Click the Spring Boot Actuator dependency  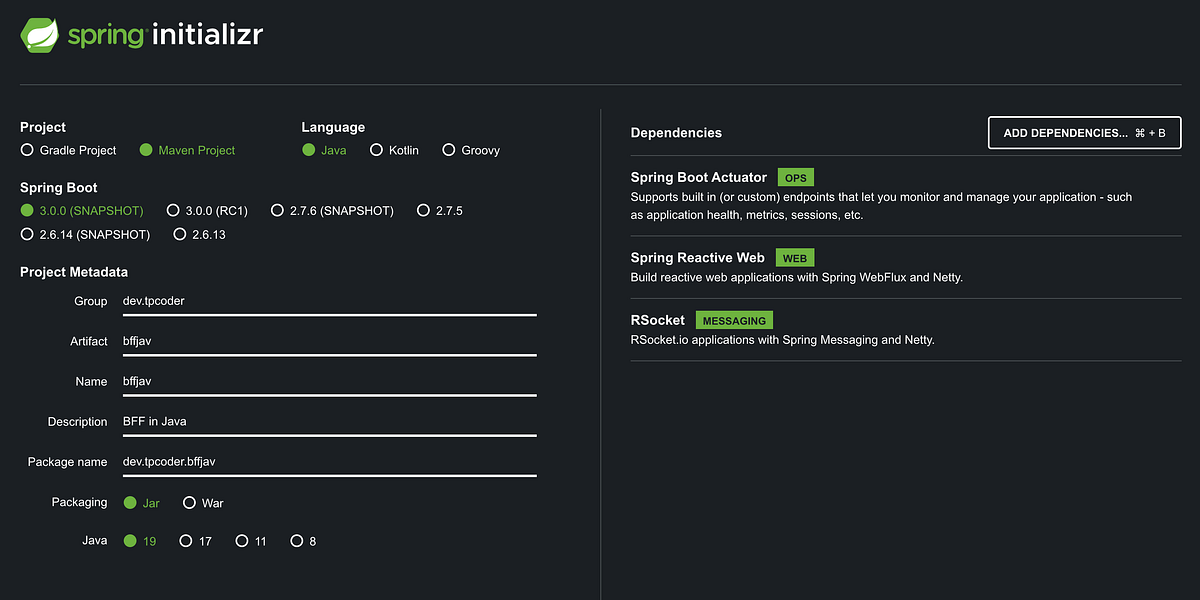(x=699, y=177)
